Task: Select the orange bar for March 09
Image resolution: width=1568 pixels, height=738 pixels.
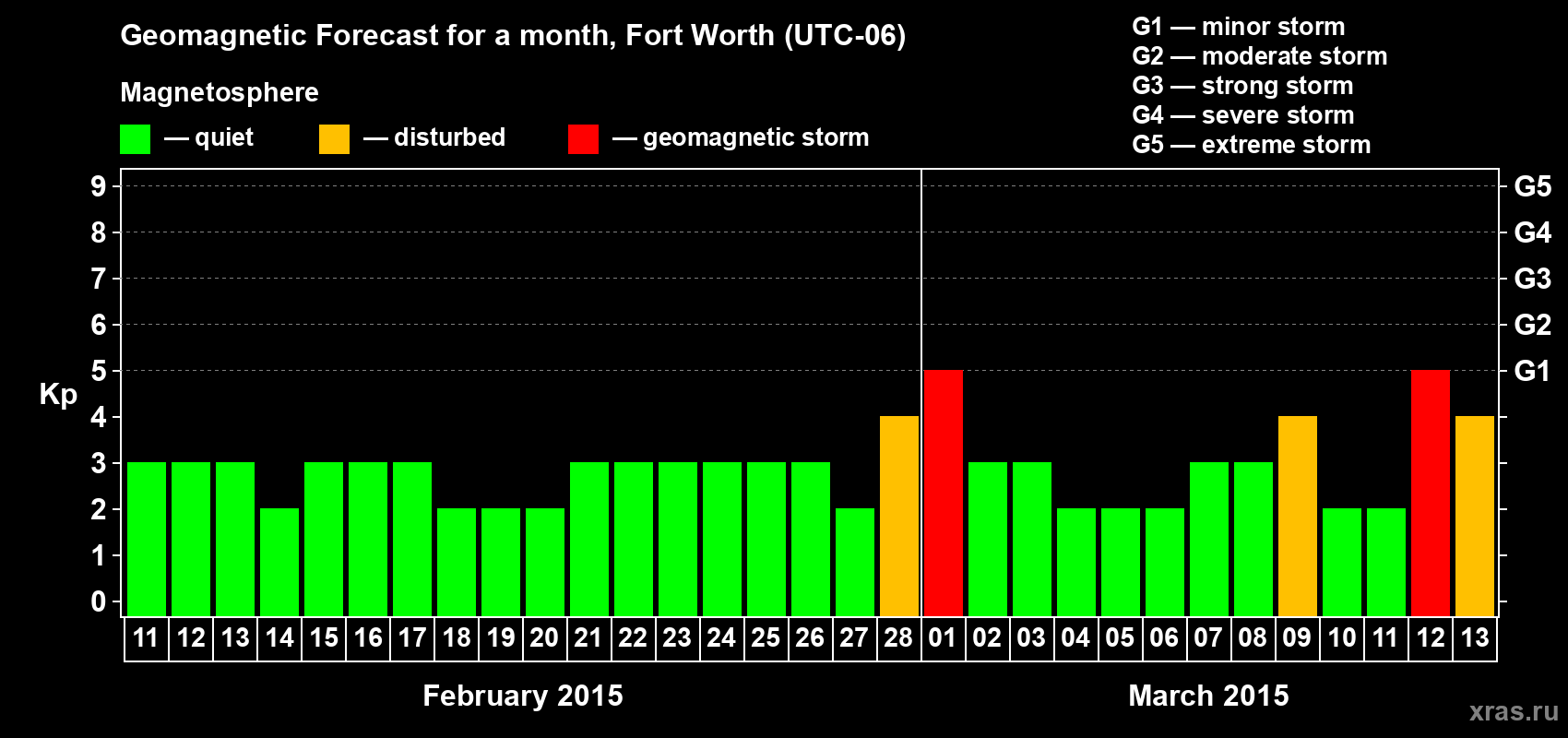Action: coord(1298,517)
